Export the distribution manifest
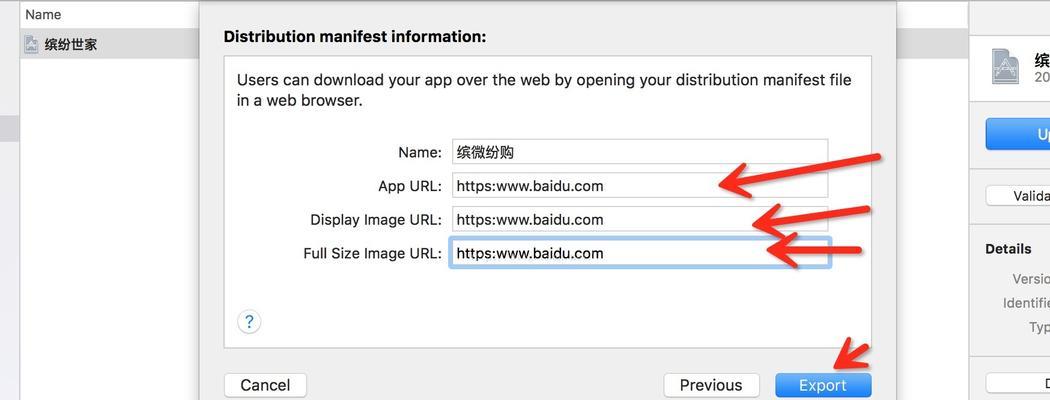Screen dimensions: 1050x400 pos(823,385)
